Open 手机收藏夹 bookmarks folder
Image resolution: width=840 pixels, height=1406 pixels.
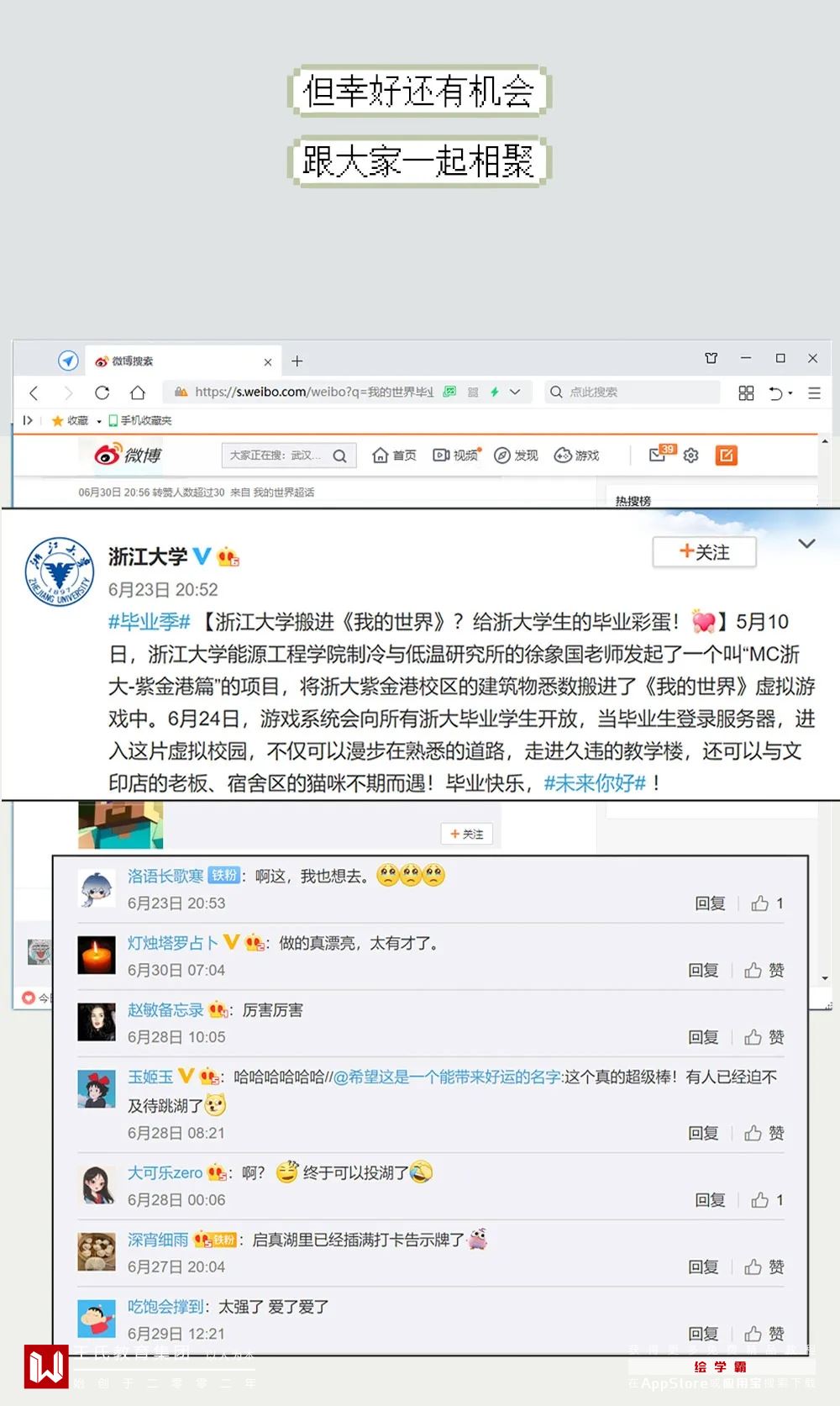pyautogui.click(x=140, y=420)
